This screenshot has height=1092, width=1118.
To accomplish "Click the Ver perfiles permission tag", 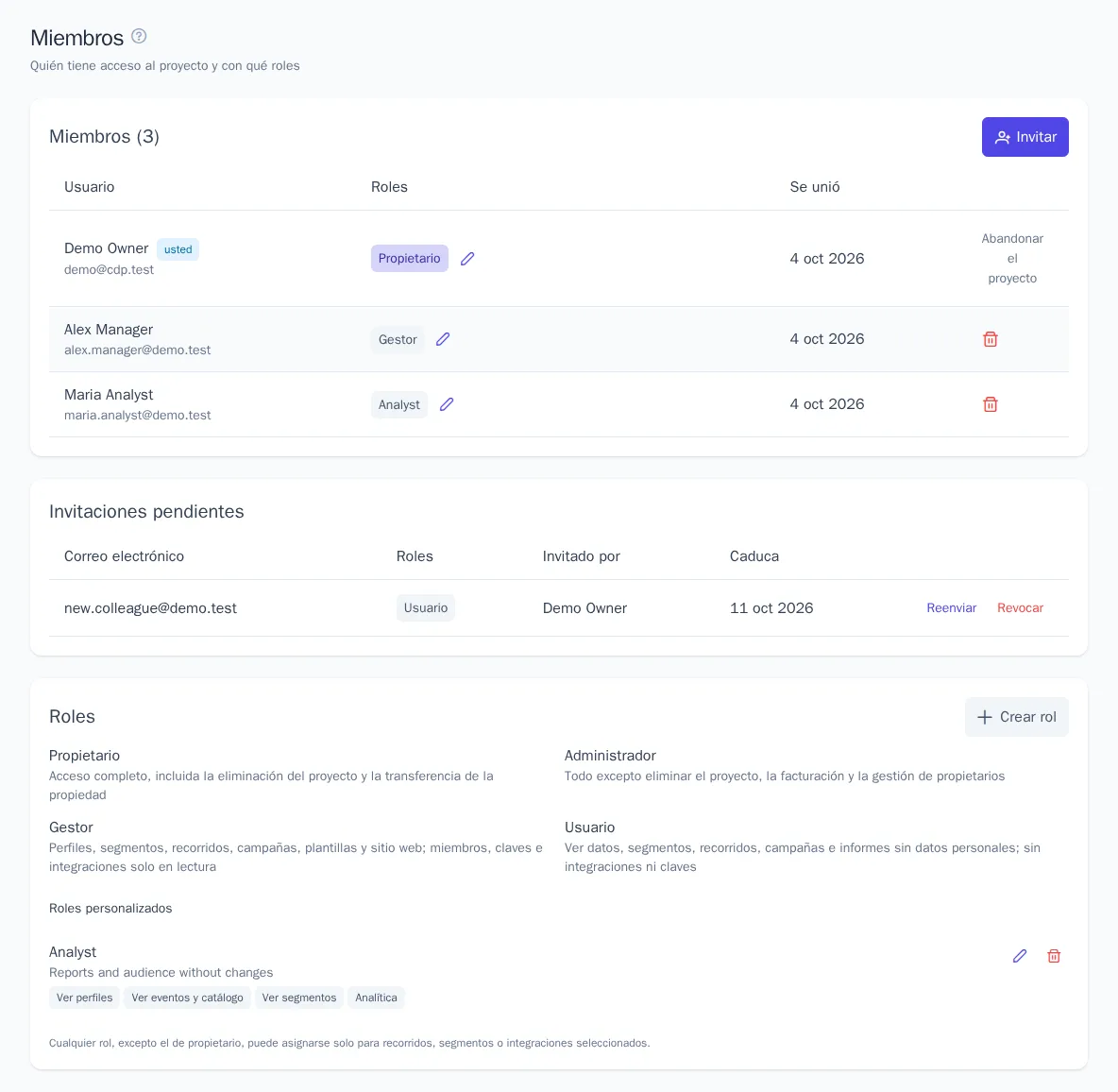I will 84,998.
